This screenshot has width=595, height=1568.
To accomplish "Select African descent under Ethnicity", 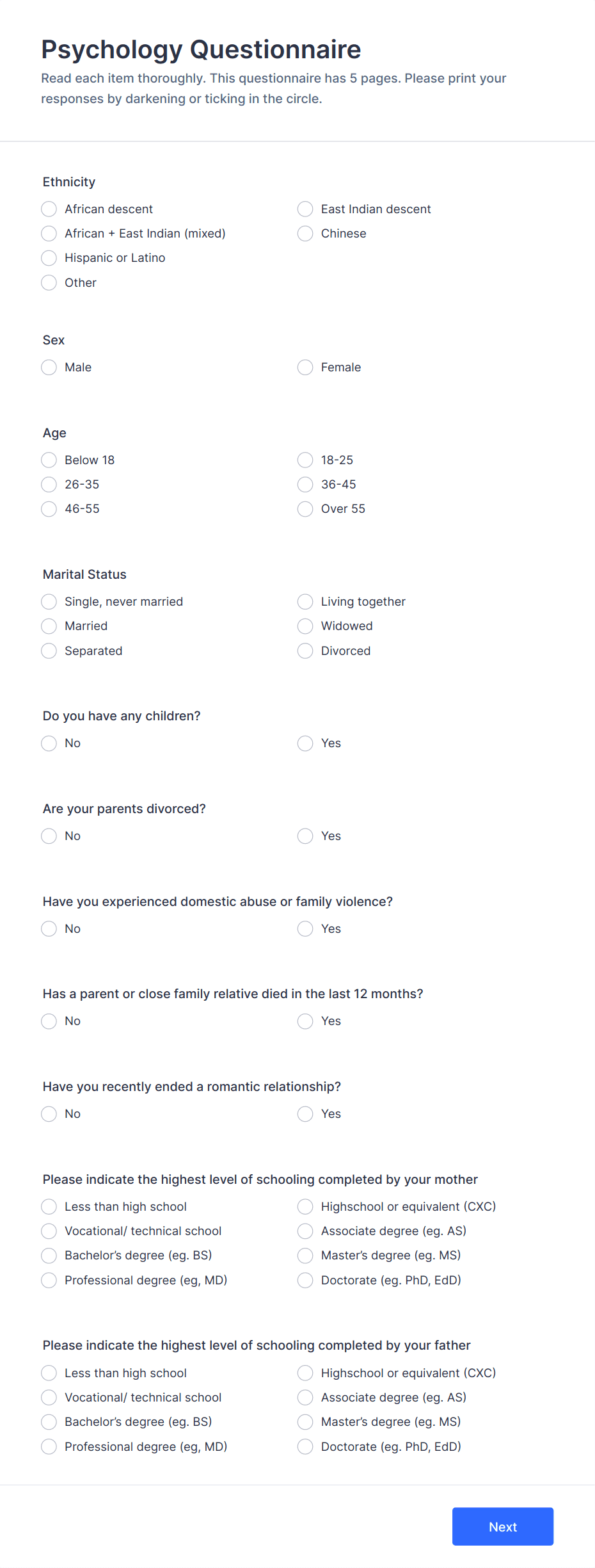I will tap(49, 209).
